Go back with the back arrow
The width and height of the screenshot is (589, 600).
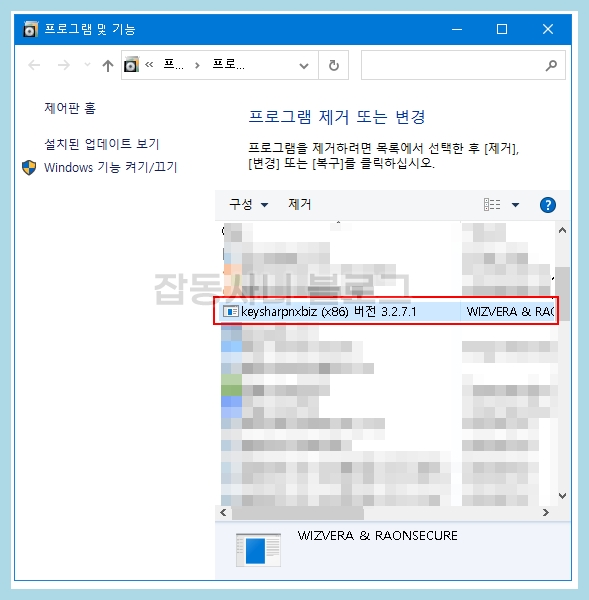pyautogui.click(x=34, y=65)
